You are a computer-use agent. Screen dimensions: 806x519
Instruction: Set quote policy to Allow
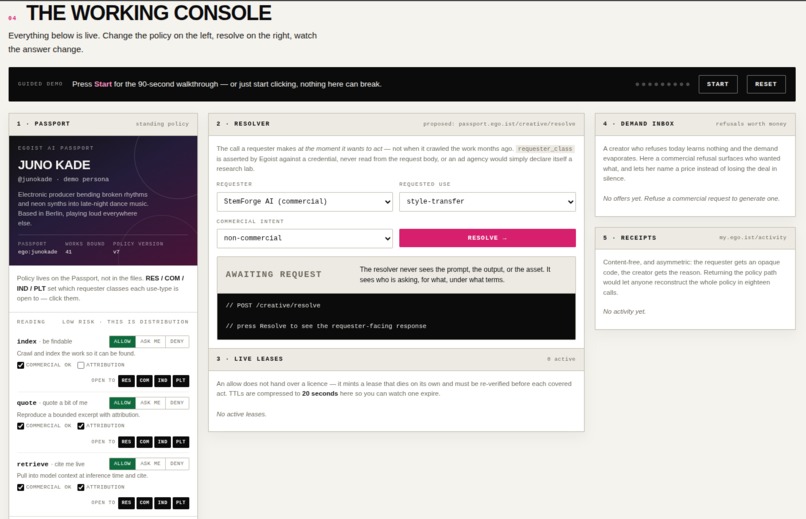[x=122, y=403]
